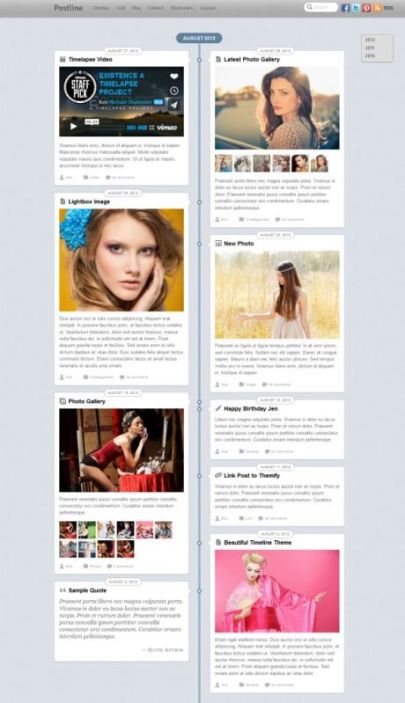Click the search magnifier icon in header

[309, 7]
